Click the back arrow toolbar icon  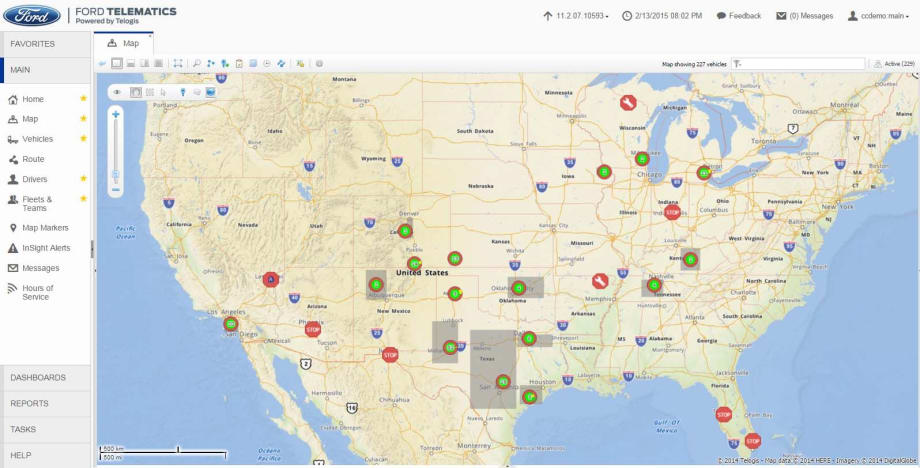(x=103, y=63)
